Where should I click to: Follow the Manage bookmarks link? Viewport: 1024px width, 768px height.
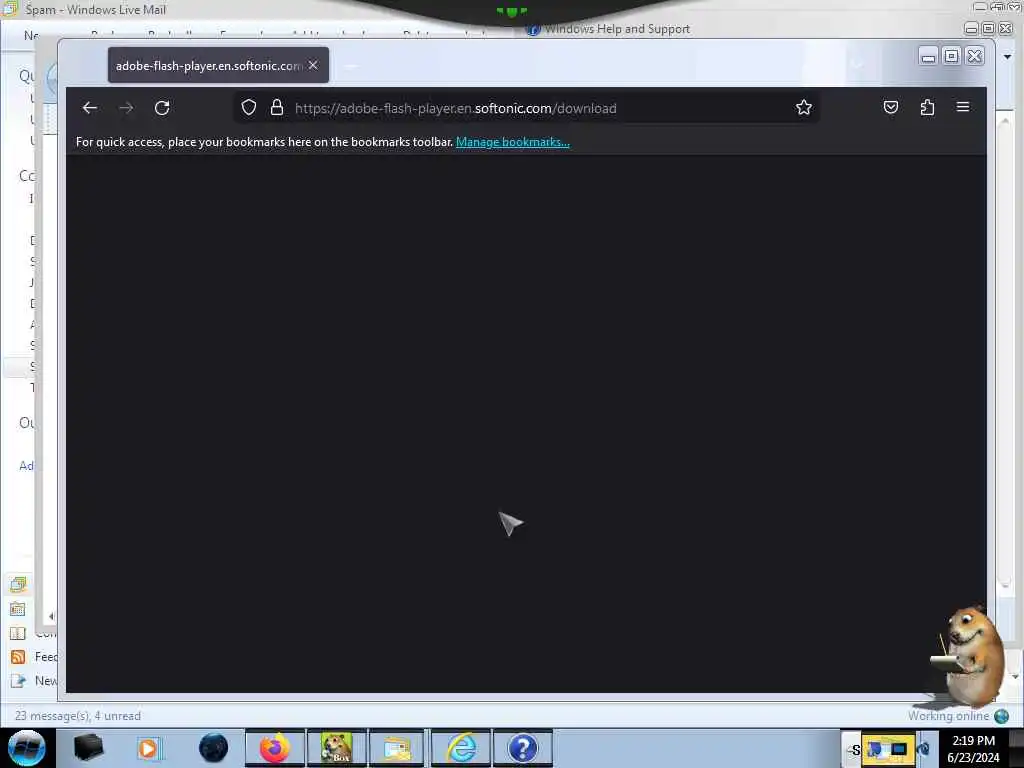[513, 142]
